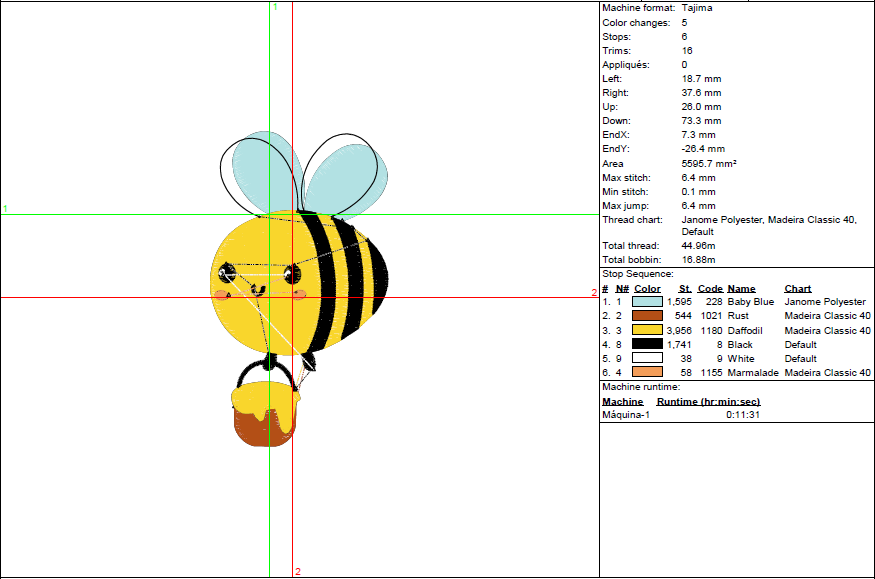Image resolution: width=875 pixels, height=579 pixels.
Task: Click the 'Runtime (hr:min:sec)' header
Action: 708,401
